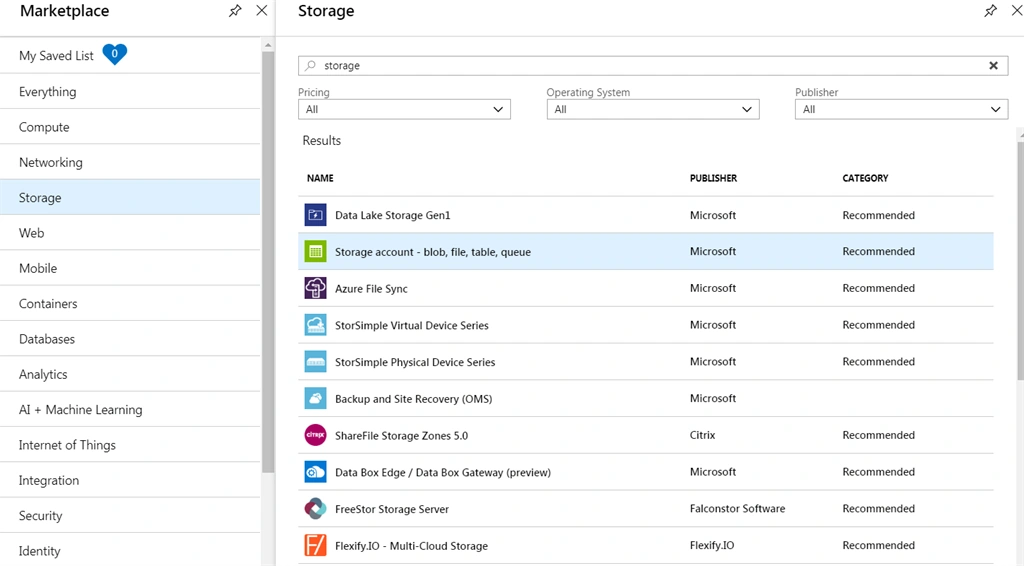Clear the storage search text
The width and height of the screenshot is (1024, 566).
point(993,65)
